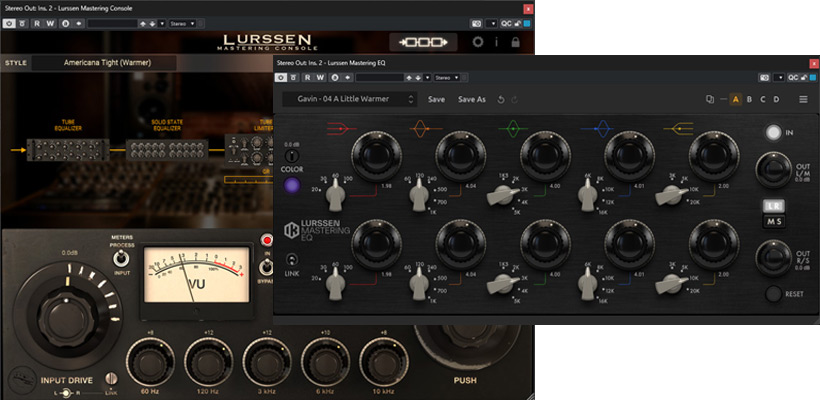Switch to preset slot A
This screenshot has width=820, height=400.
tap(736, 99)
